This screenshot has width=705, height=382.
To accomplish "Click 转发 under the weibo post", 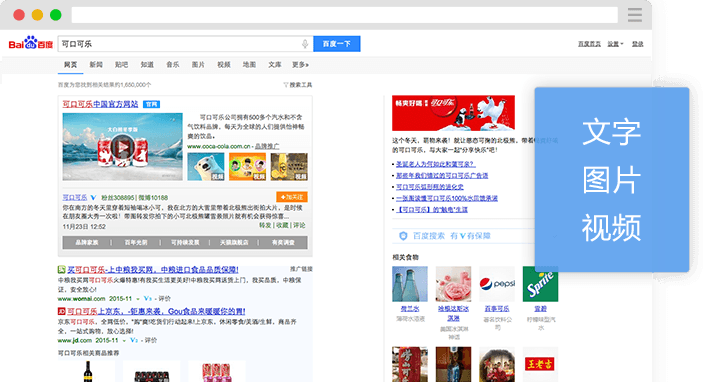I will coord(265,225).
